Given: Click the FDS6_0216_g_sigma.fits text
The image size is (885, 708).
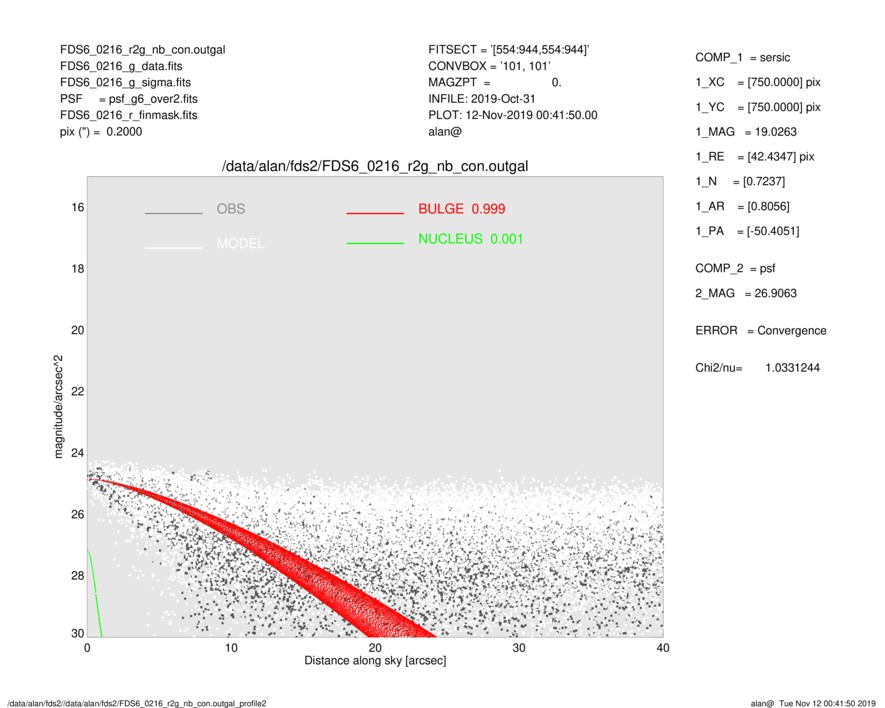Looking at the screenshot, I should [125, 82].
